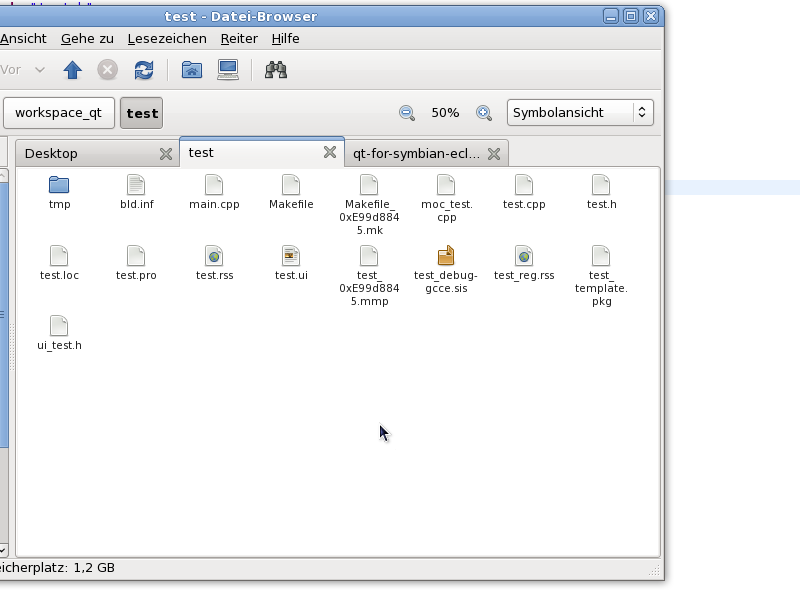
Task: Click the zoom out magnifier icon
Action: [x=407, y=113]
